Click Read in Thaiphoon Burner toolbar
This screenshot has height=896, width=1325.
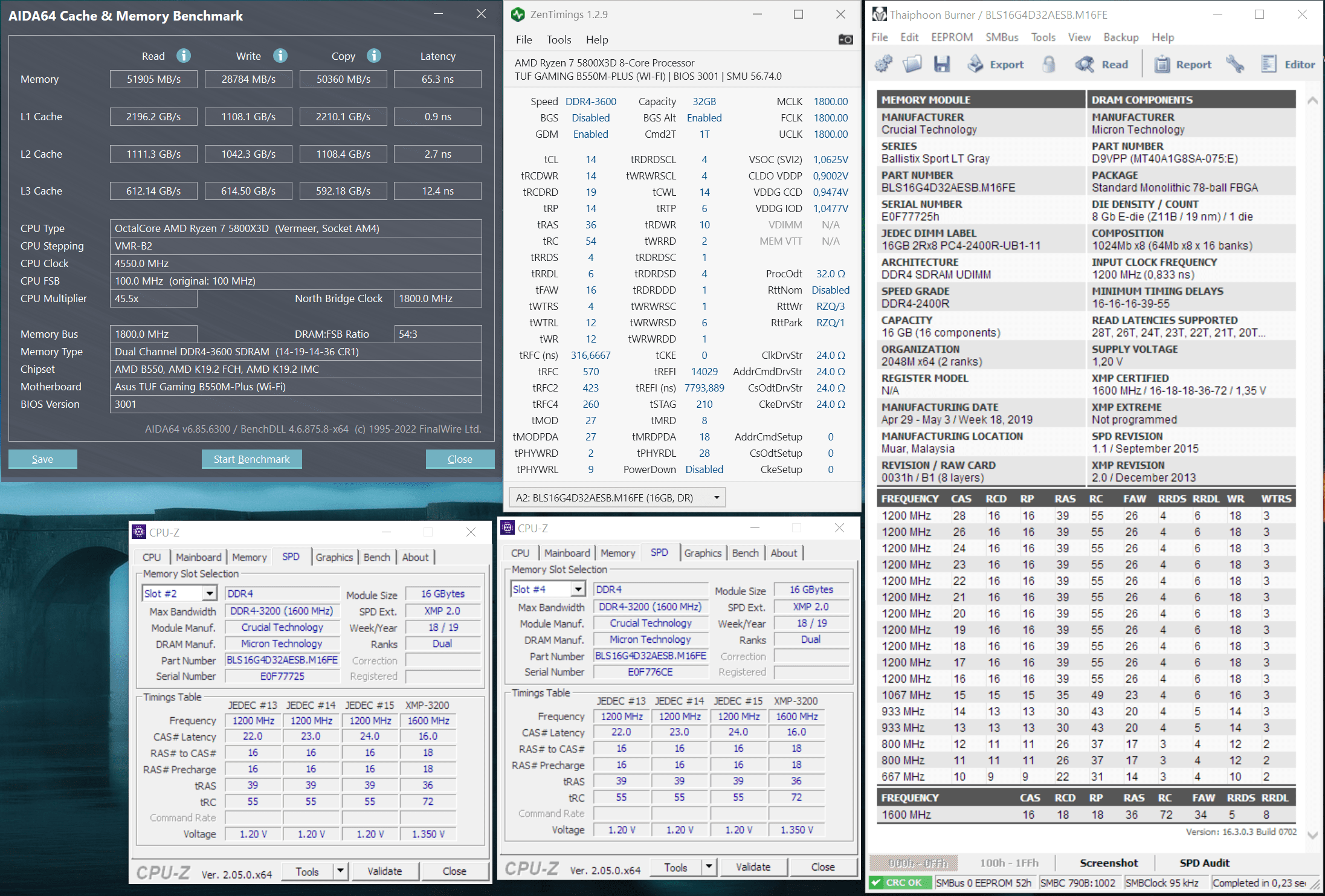pyautogui.click(x=1101, y=64)
